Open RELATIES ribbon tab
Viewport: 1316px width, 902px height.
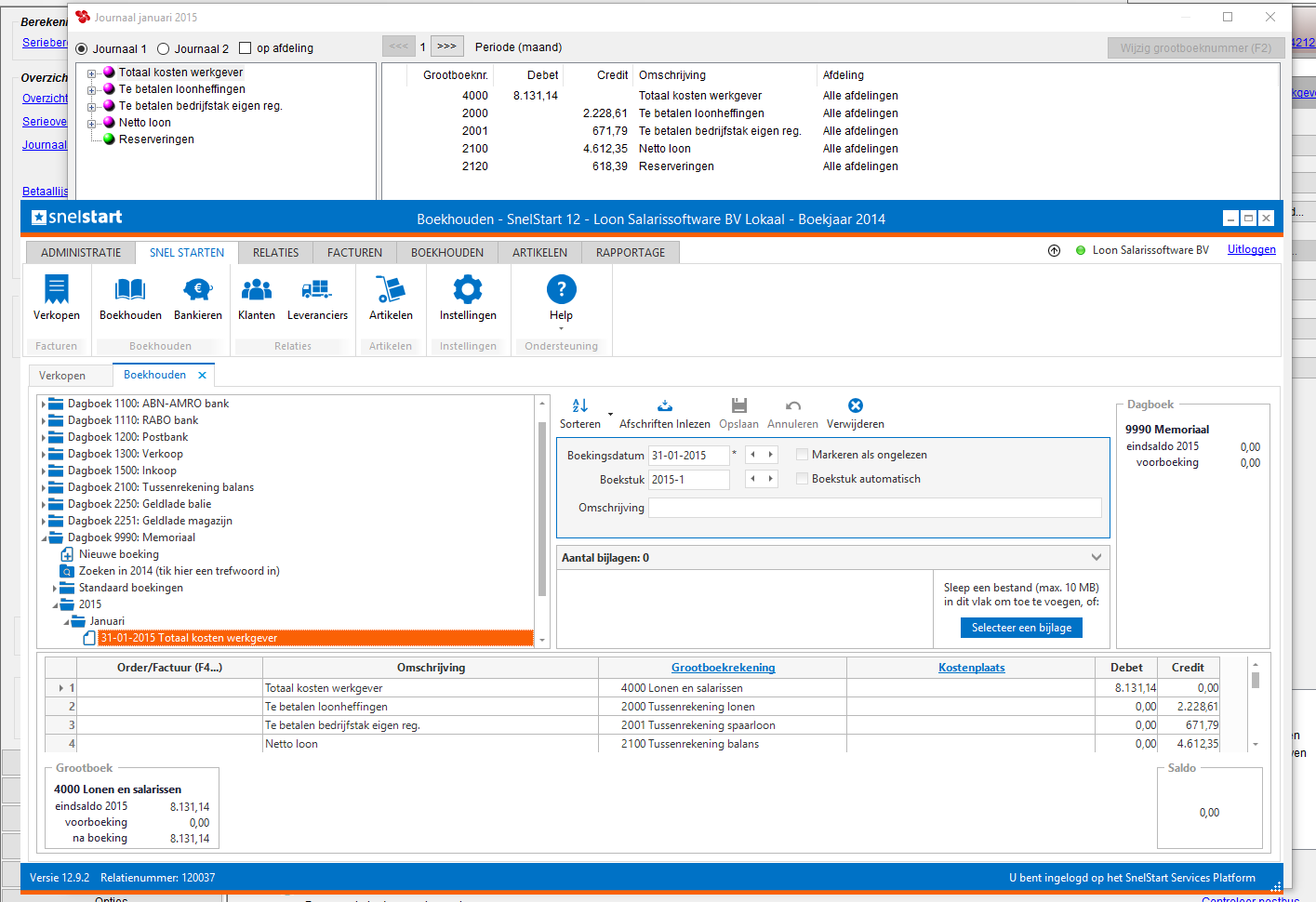[x=276, y=253]
